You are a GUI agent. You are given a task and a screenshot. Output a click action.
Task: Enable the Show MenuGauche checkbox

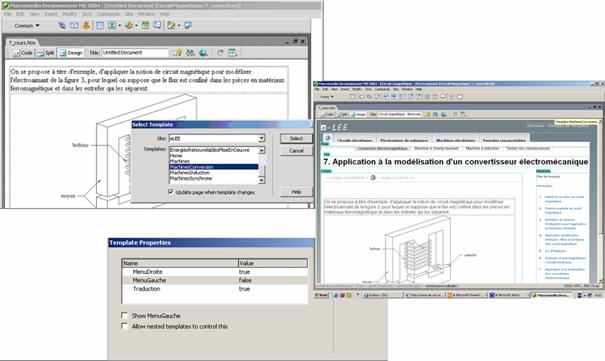coord(124,315)
